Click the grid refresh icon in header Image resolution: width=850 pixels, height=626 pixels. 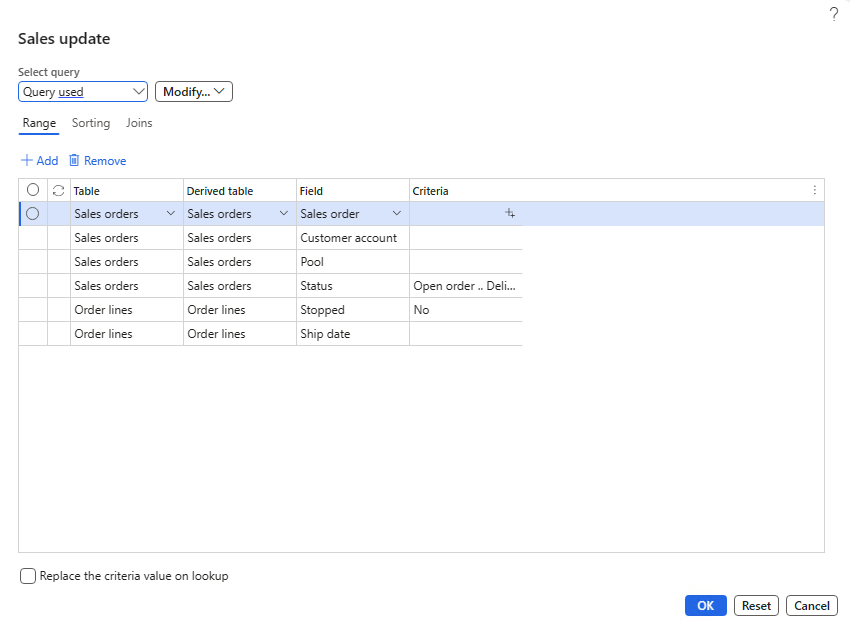[x=59, y=191]
